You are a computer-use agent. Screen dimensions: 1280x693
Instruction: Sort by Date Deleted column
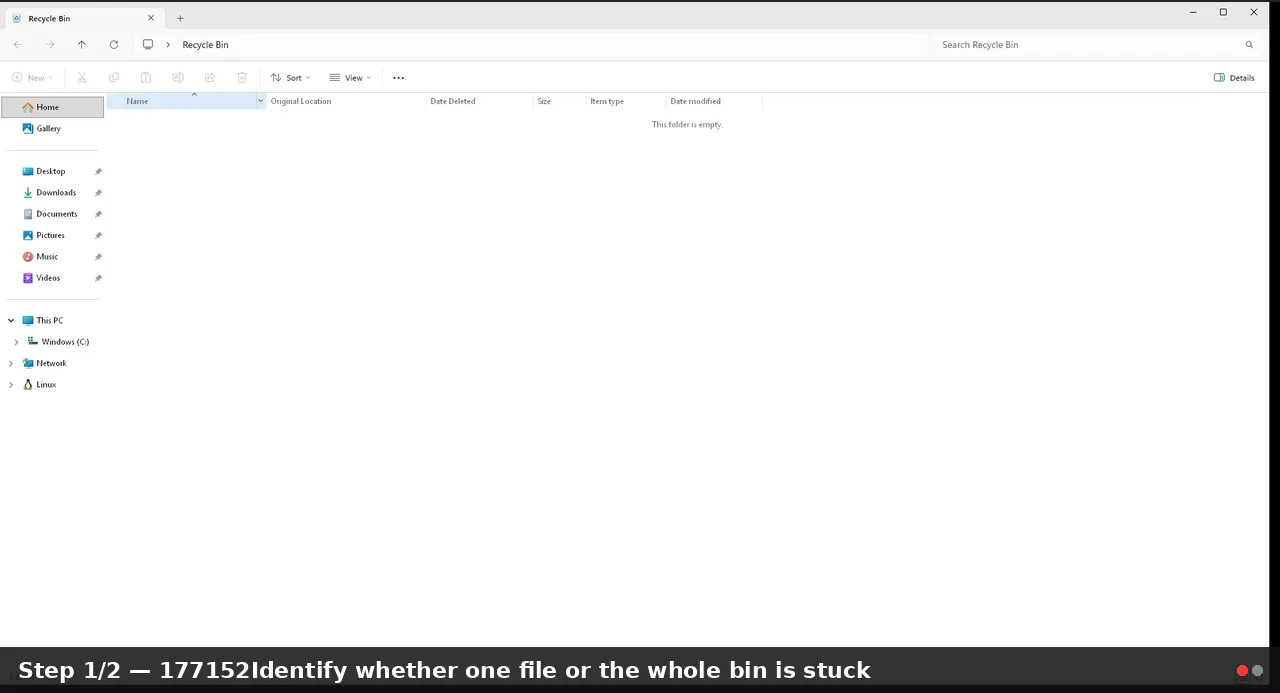click(x=479, y=101)
